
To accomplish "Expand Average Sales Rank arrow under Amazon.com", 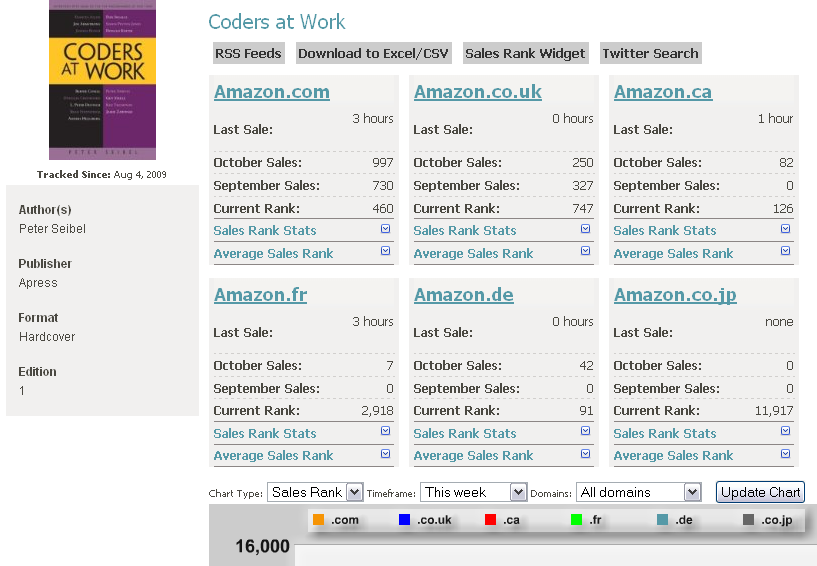I will [386, 251].
